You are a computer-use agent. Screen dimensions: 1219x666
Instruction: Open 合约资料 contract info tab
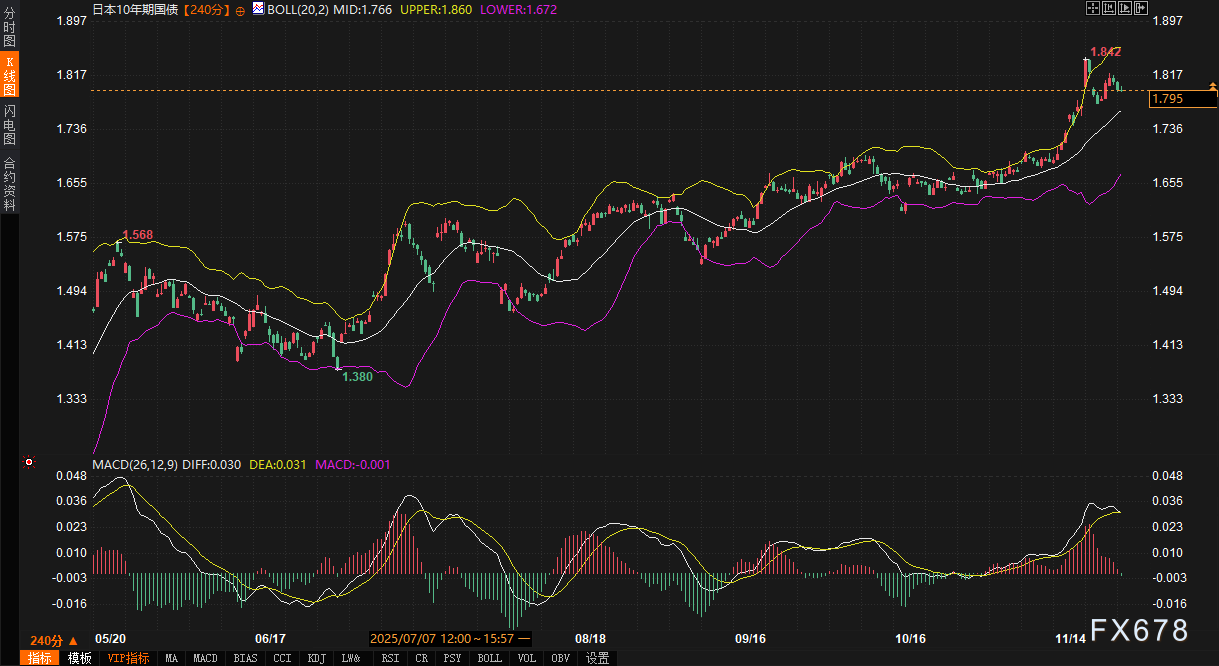(x=9, y=183)
